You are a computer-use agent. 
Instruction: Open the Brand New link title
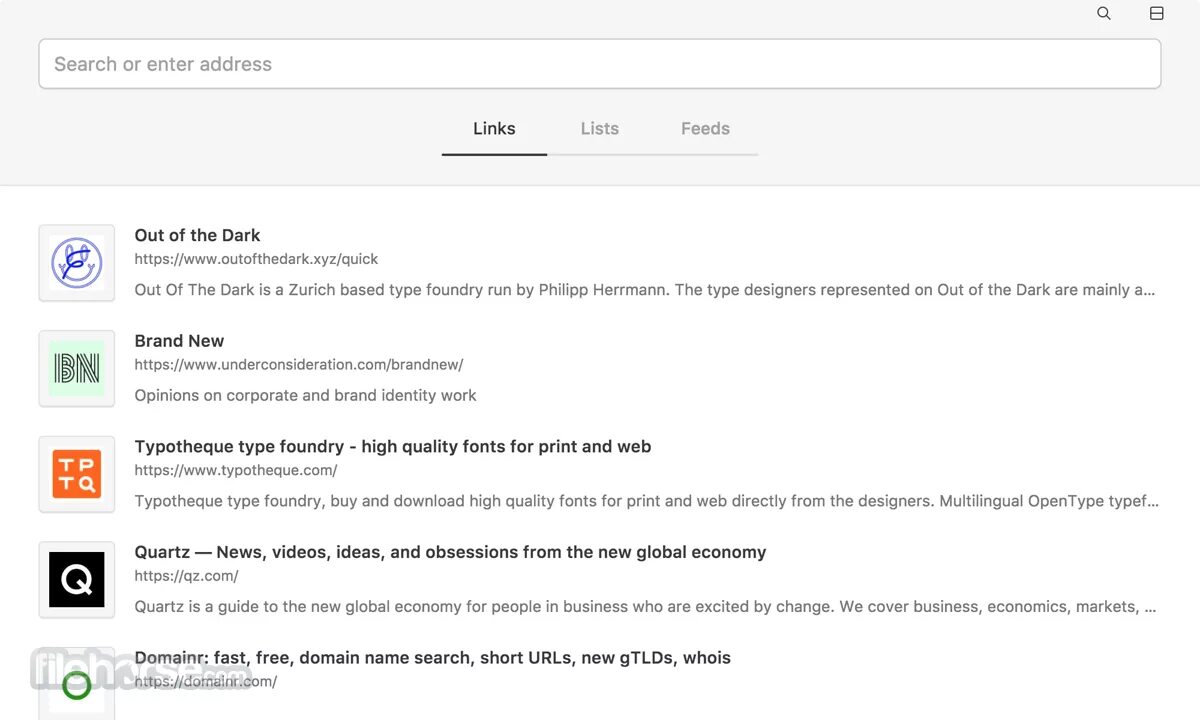click(x=179, y=341)
